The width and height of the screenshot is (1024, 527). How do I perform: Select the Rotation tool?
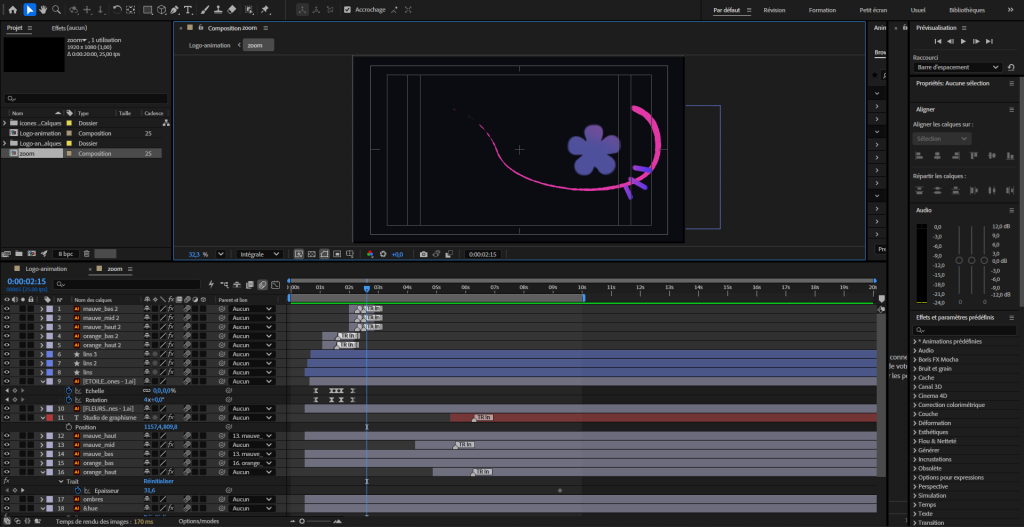(x=116, y=10)
